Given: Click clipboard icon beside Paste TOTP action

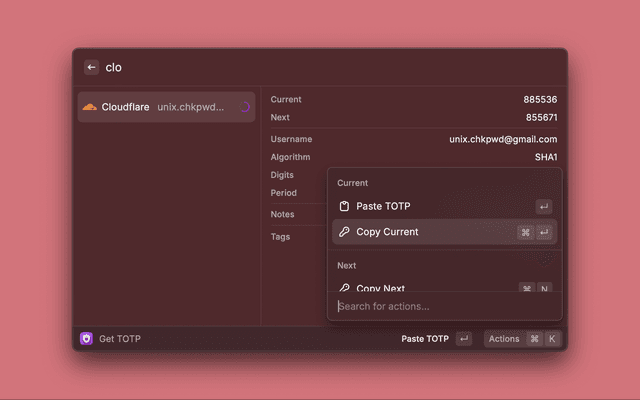Looking at the screenshot, I should point(344,206).
